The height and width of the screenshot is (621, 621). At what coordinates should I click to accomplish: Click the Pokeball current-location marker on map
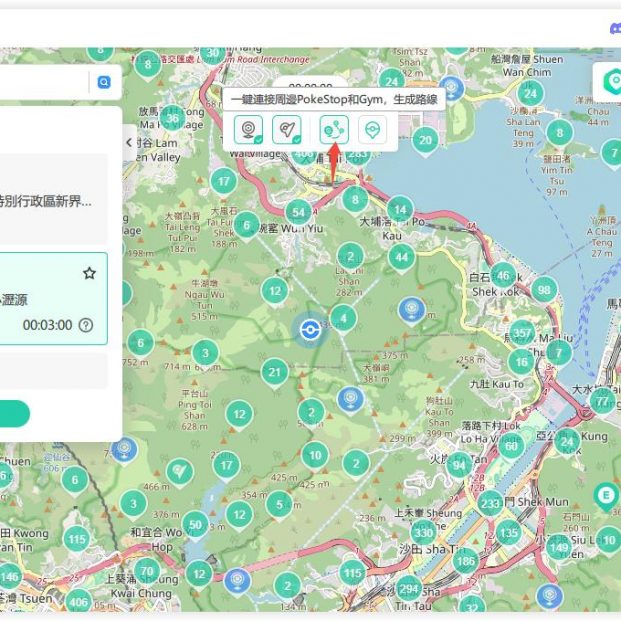[x=309, y=328]
